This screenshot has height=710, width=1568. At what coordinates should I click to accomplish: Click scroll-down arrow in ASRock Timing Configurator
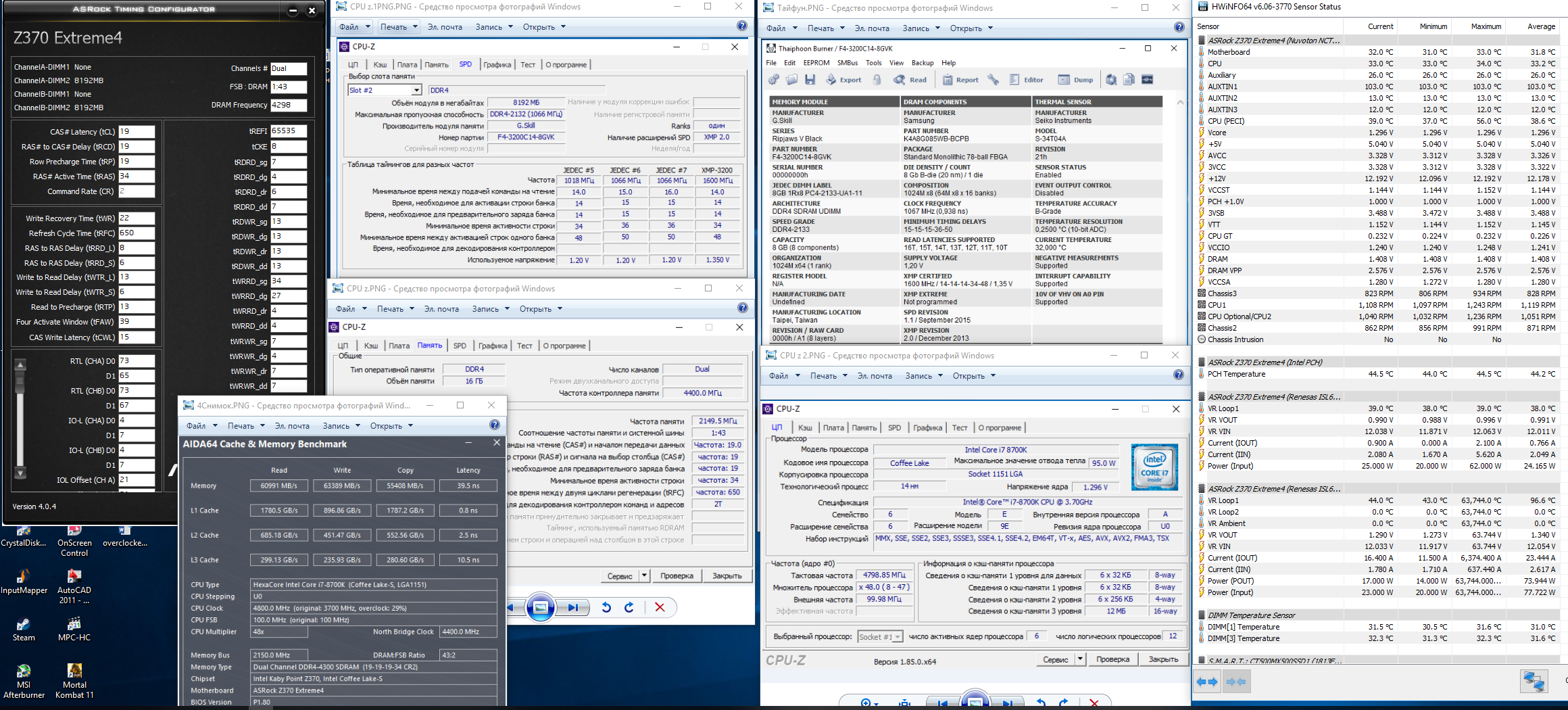point(20,473)
